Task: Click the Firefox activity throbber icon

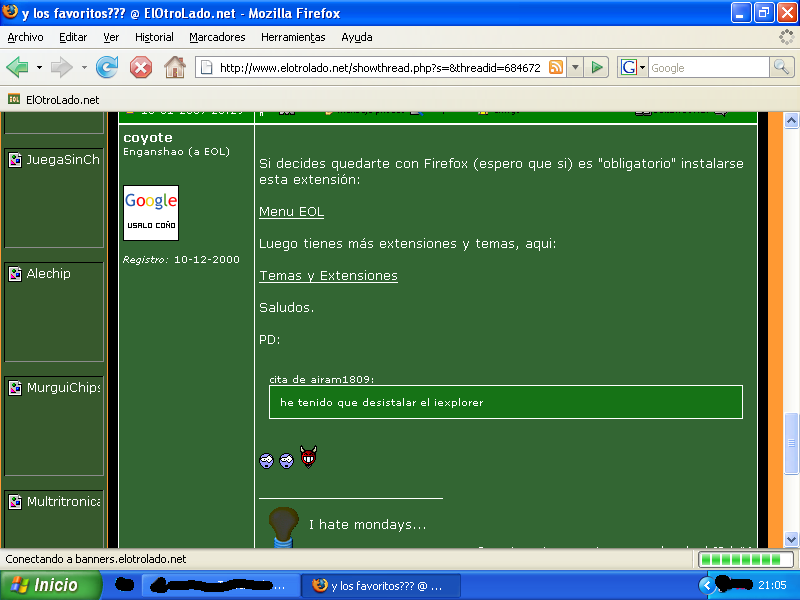Action: coord(786,37)
